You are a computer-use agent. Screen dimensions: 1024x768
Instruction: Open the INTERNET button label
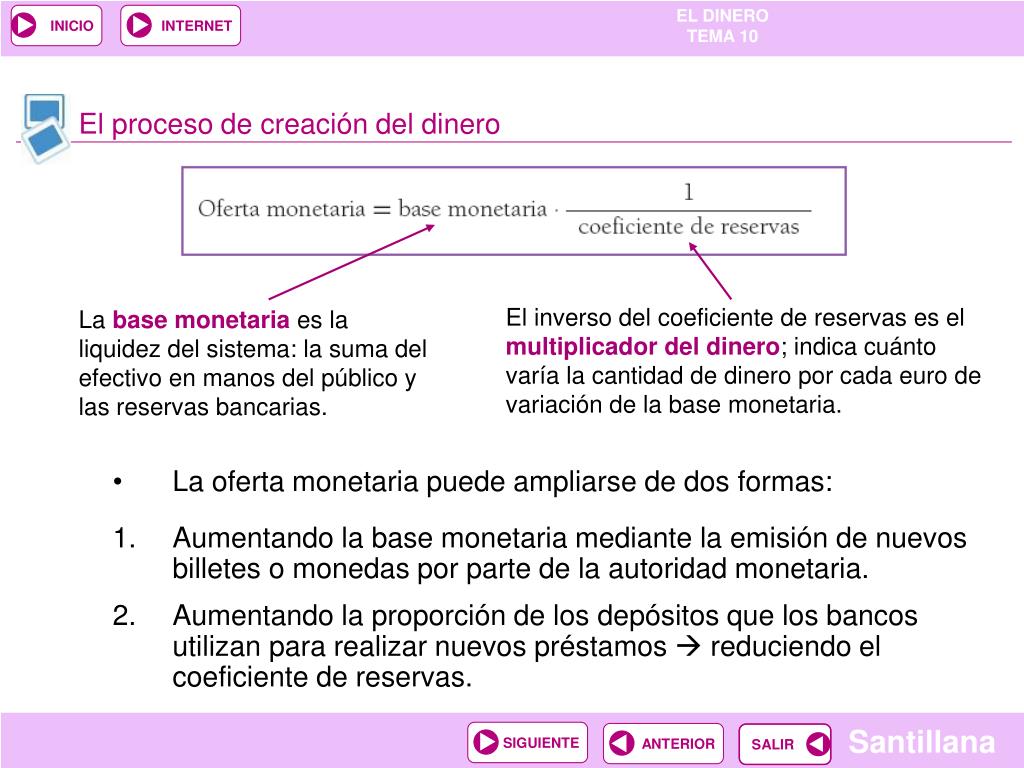tap(197, 26)
